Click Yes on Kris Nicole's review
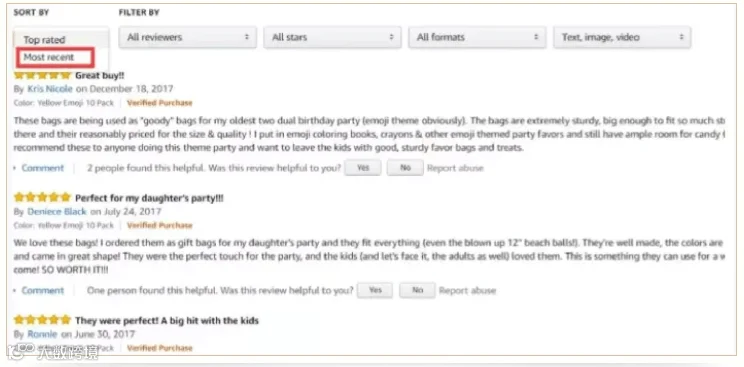 click(363, 168)
